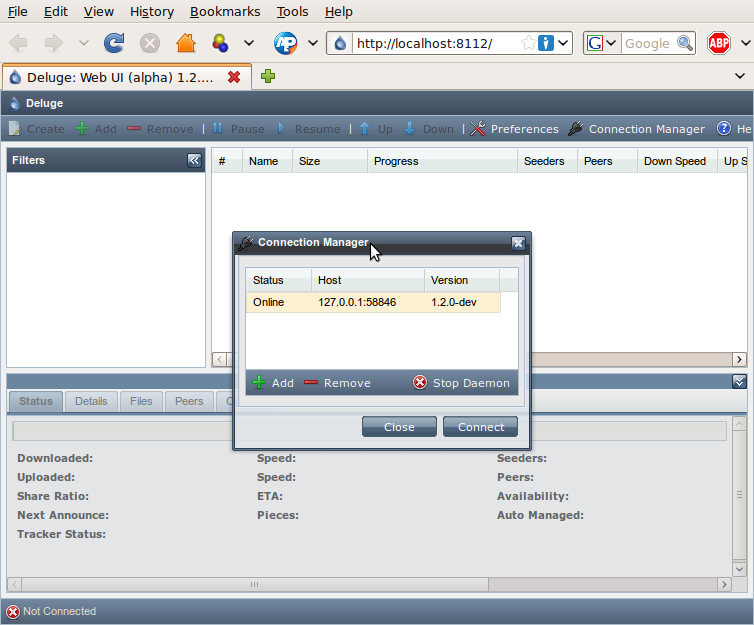The height and width of the screenshot is (625, 754).
Task: Switch to the Files tab
Action: pos(141,401)
